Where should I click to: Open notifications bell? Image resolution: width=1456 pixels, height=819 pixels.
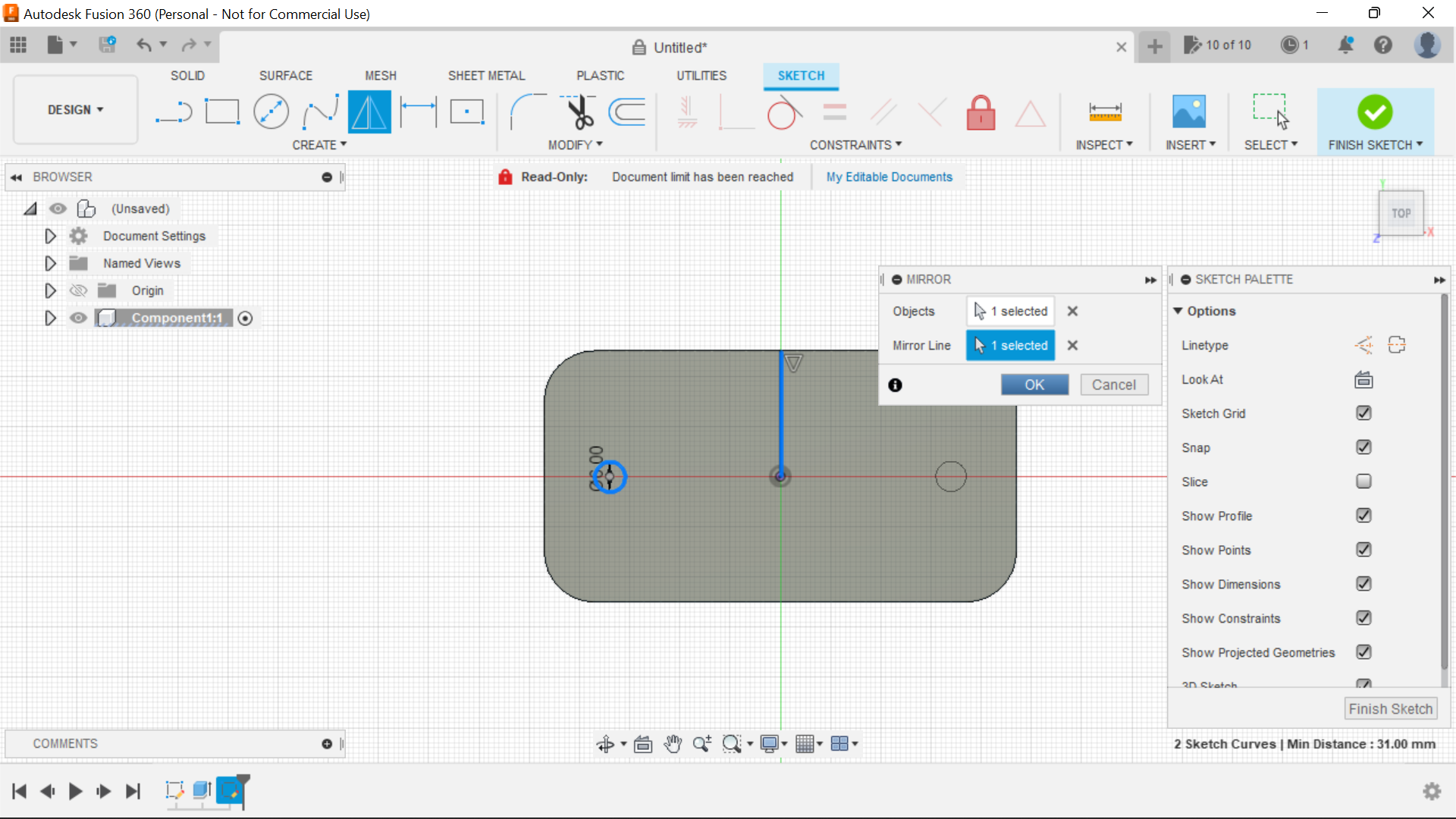coord(1346,45)
